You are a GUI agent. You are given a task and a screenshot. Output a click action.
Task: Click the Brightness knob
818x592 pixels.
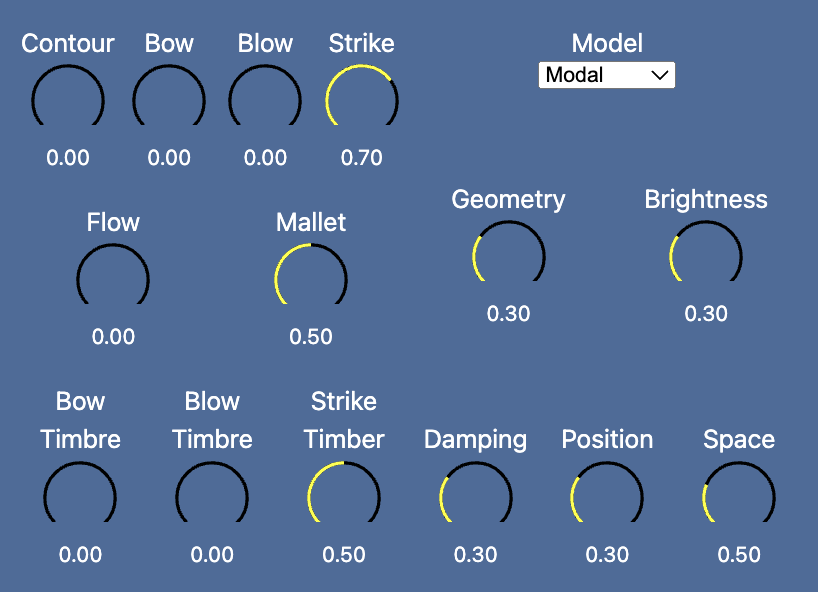tap(706, 251)
